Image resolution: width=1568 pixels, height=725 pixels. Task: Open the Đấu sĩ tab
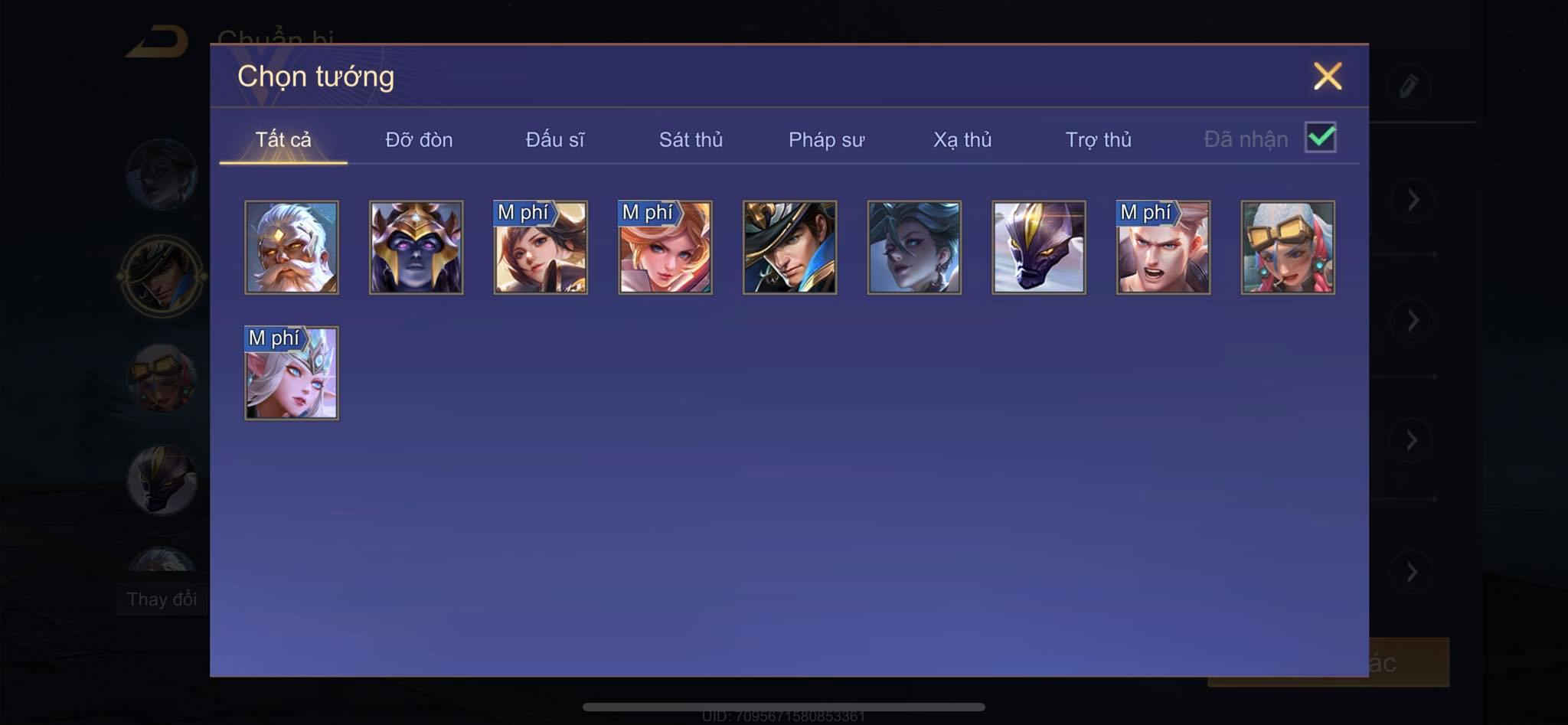[555, 139]
